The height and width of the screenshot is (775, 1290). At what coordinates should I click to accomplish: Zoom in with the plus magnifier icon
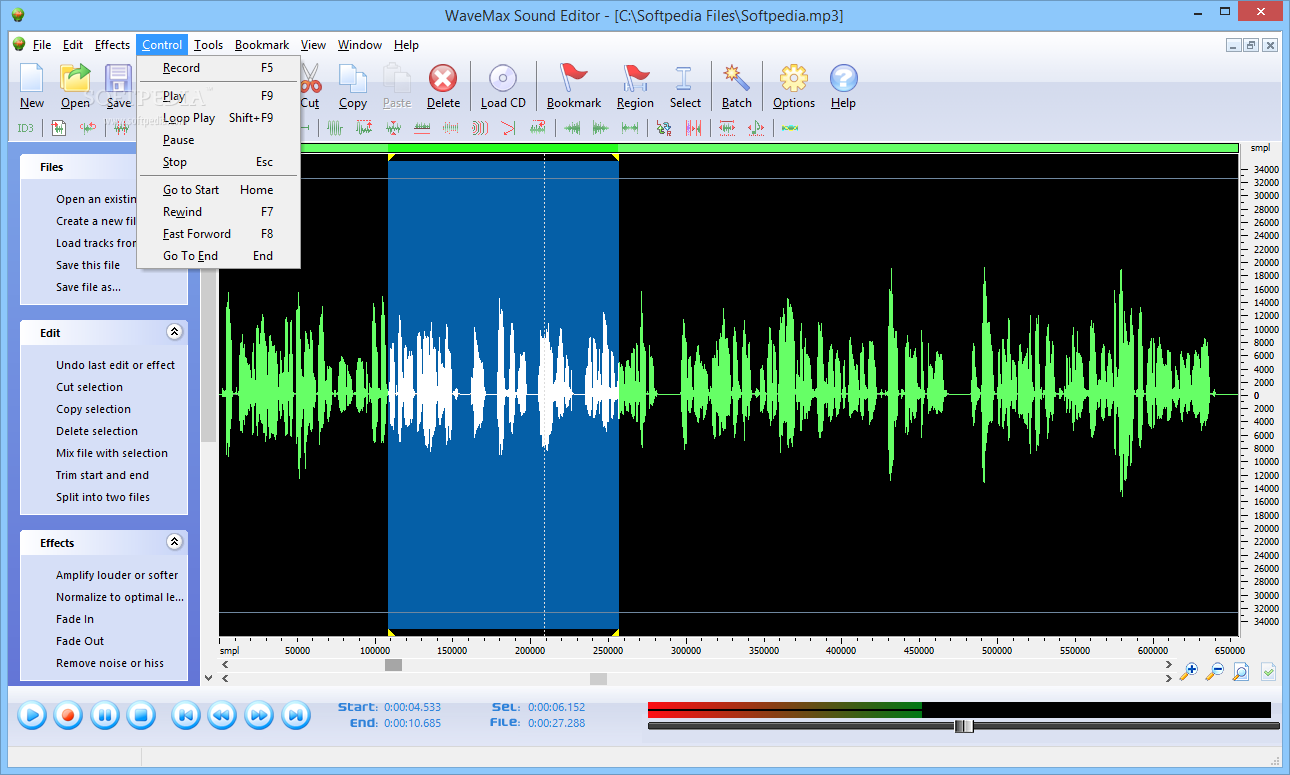[1188, 672]
